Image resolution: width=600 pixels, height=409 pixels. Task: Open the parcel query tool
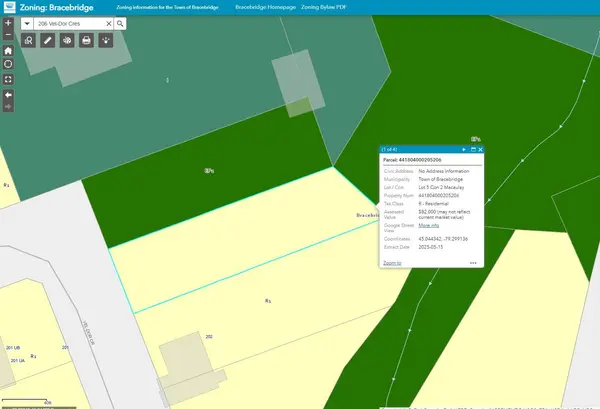(x=29, y=41)
